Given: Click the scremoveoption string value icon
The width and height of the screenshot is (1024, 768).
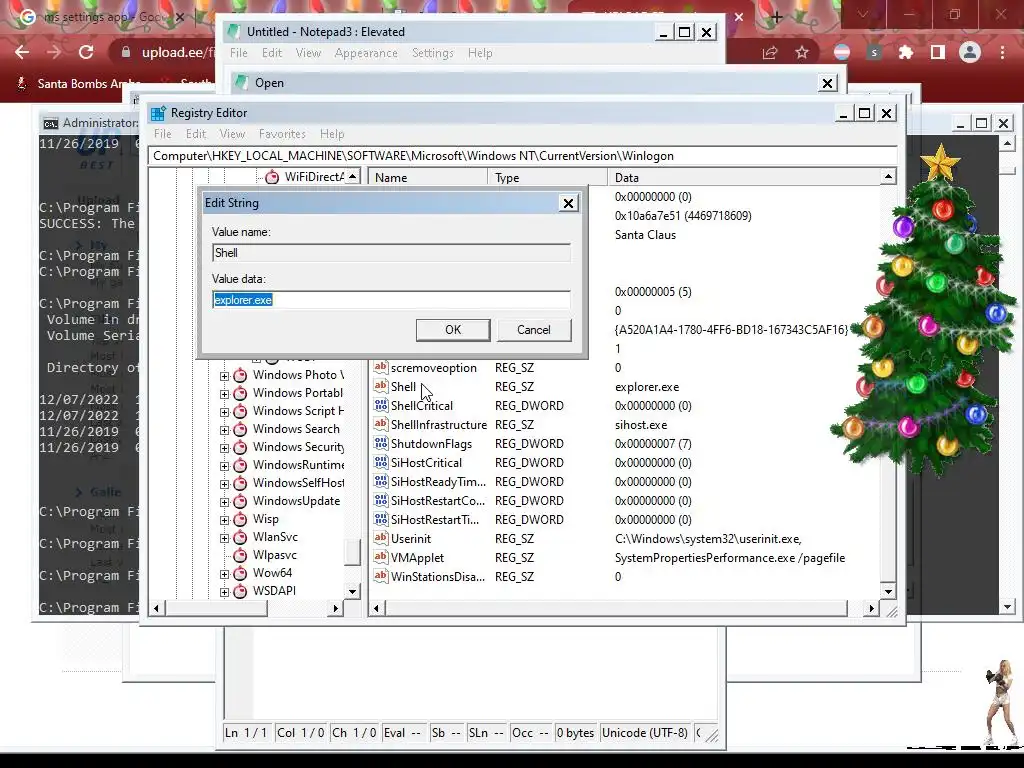Looking at the screenshot, I should (x=381, y=367).
